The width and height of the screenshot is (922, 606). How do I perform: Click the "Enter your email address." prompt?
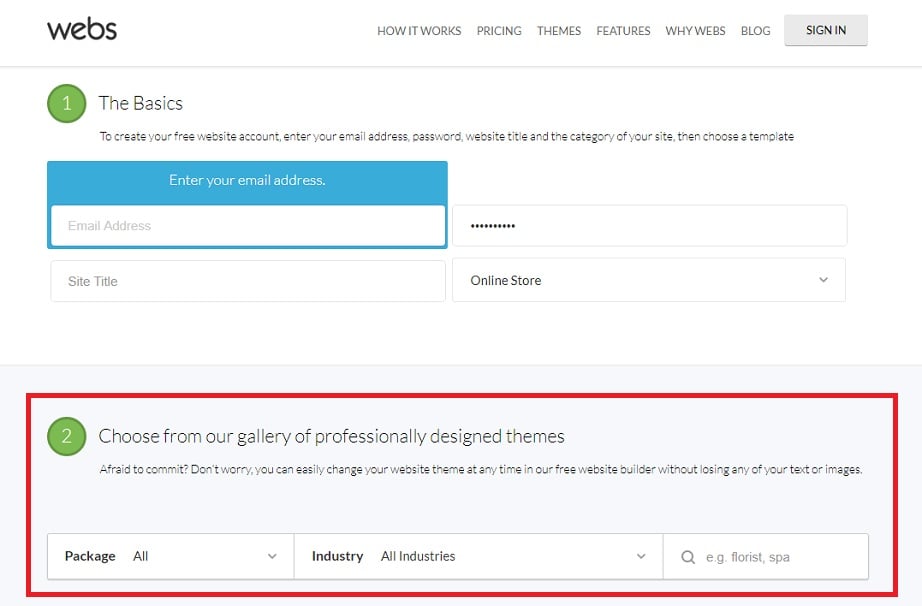(x=247, y=180)
